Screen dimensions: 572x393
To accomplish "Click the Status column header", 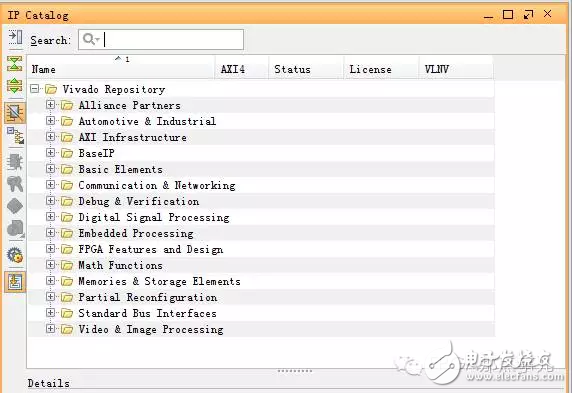I will pos(306,67).
